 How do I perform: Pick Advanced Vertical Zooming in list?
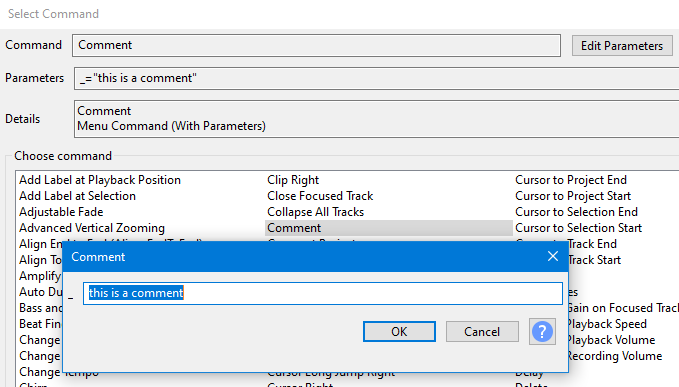(92, 228)
